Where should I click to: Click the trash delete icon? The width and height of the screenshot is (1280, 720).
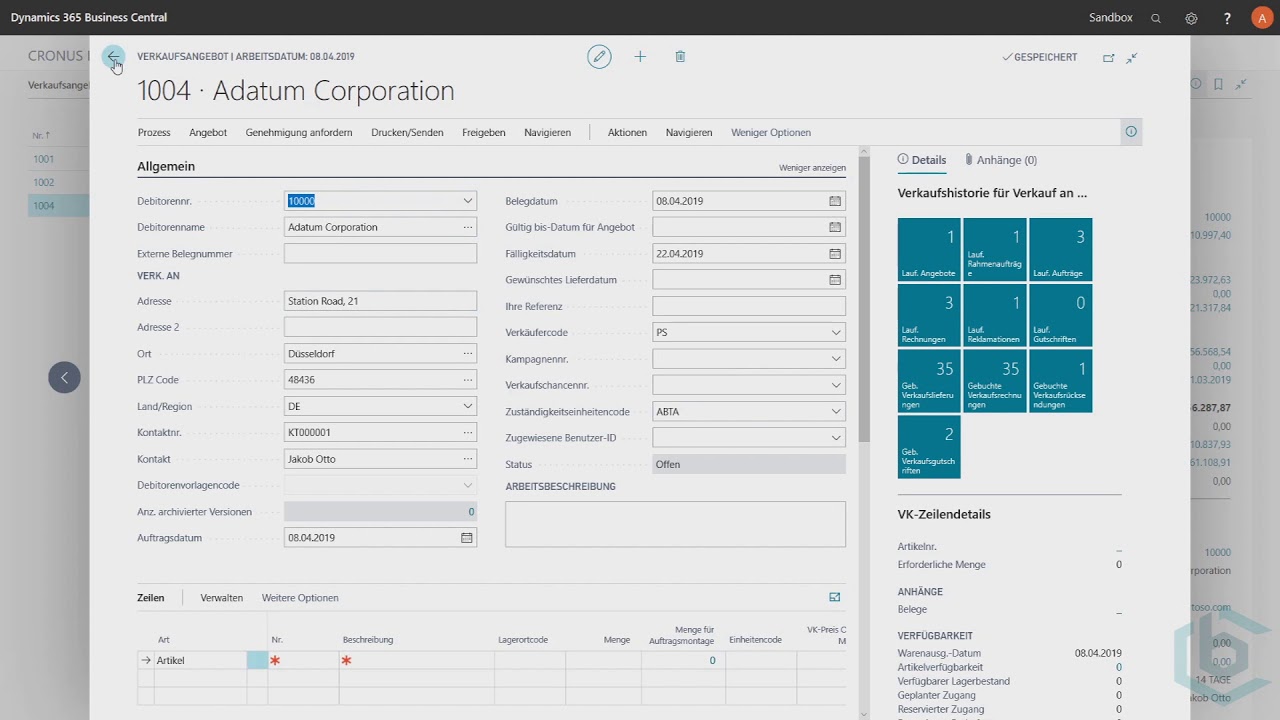(680, 57)
